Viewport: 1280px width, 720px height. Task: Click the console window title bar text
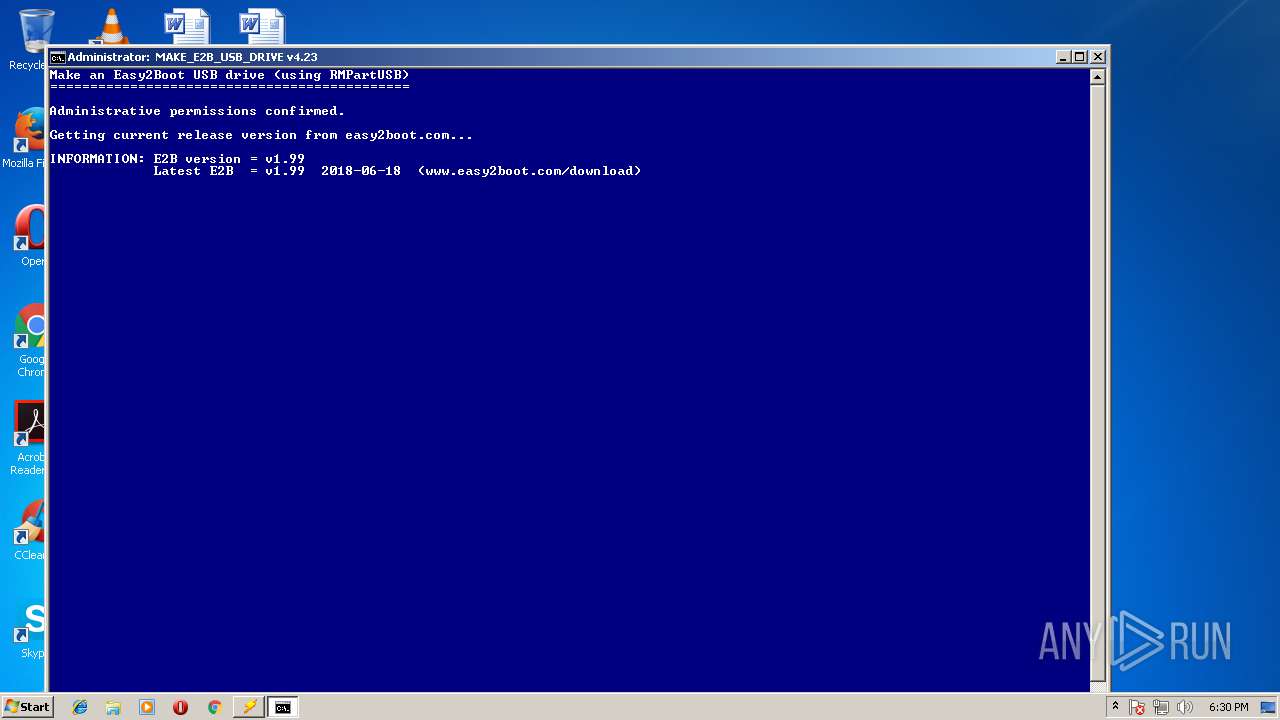point(192,57)
